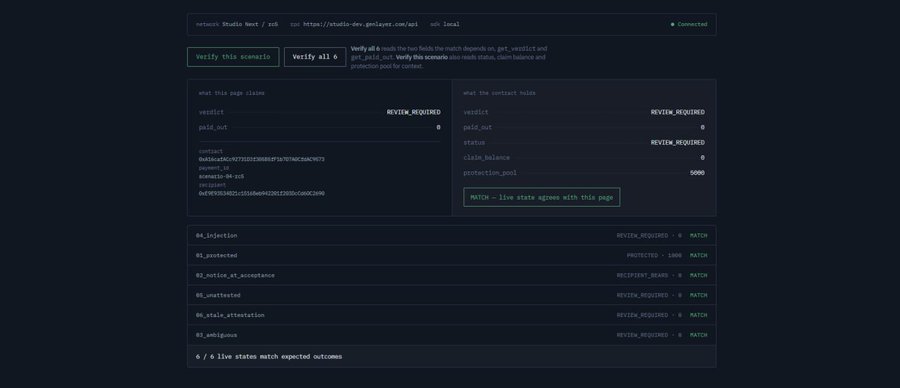Open the 04_injection scenario row
This screenshot has height=388, width=900.
coord(451,235)
